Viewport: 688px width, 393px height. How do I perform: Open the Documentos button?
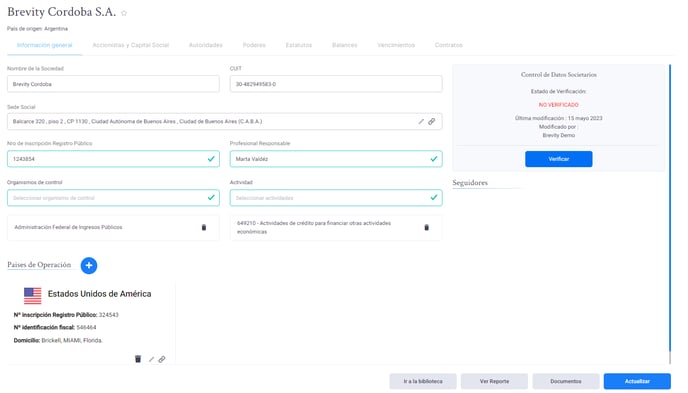tap(566, 381)
